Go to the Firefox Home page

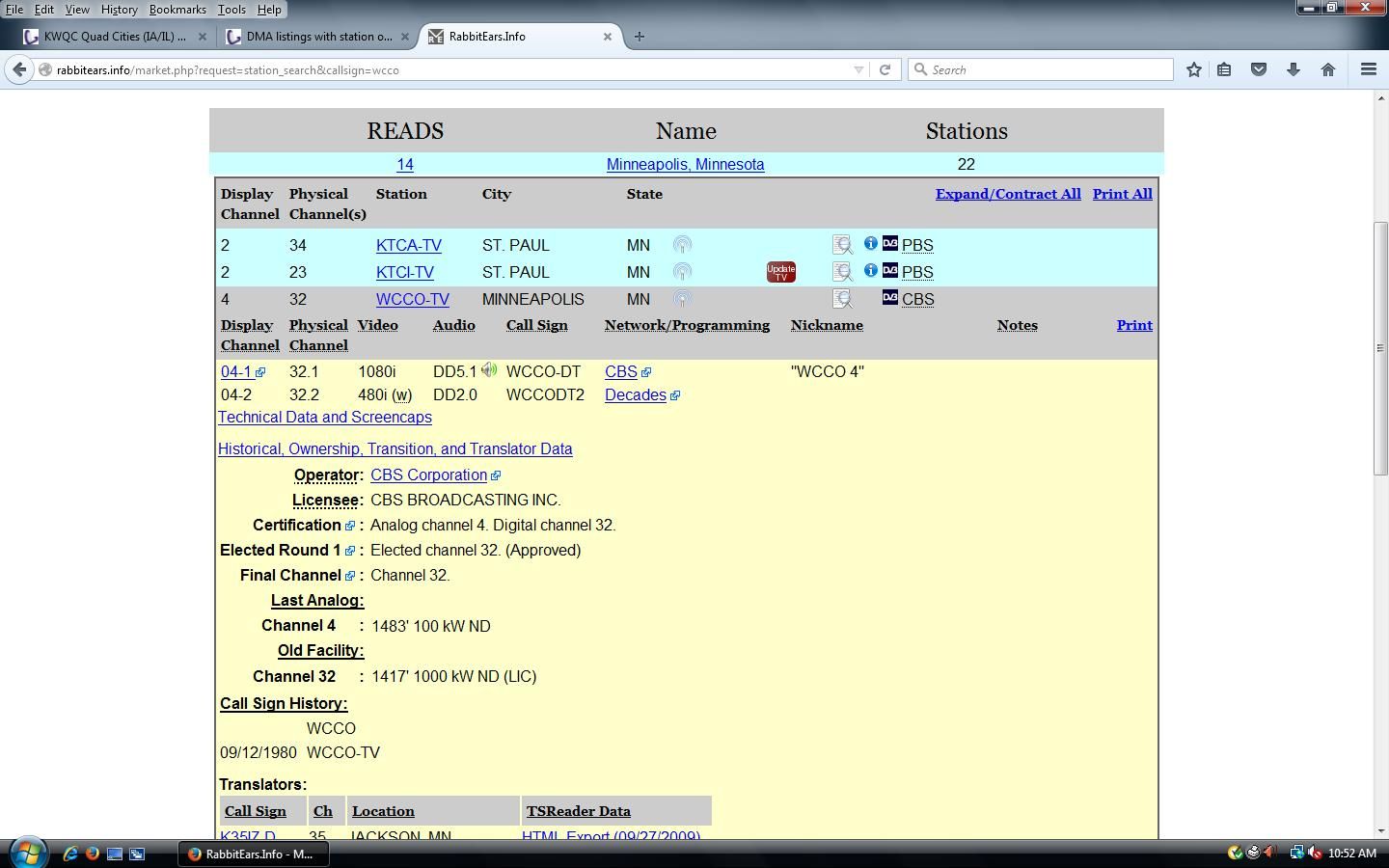(x=1328, y=69)
